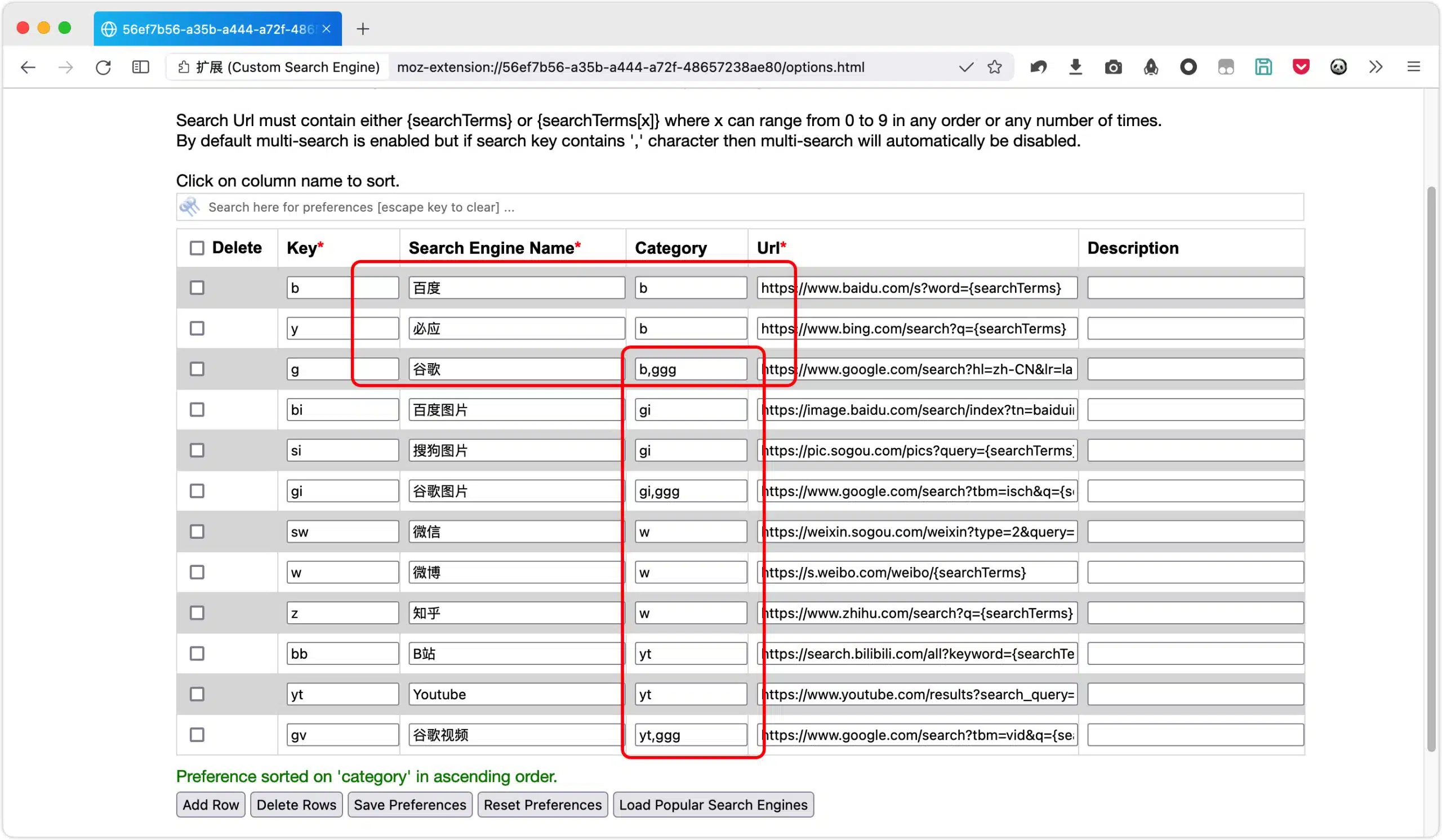Reload the page with the refresh icon
This screenshot has height=840, width=1442.
click(x=103, y=67)
